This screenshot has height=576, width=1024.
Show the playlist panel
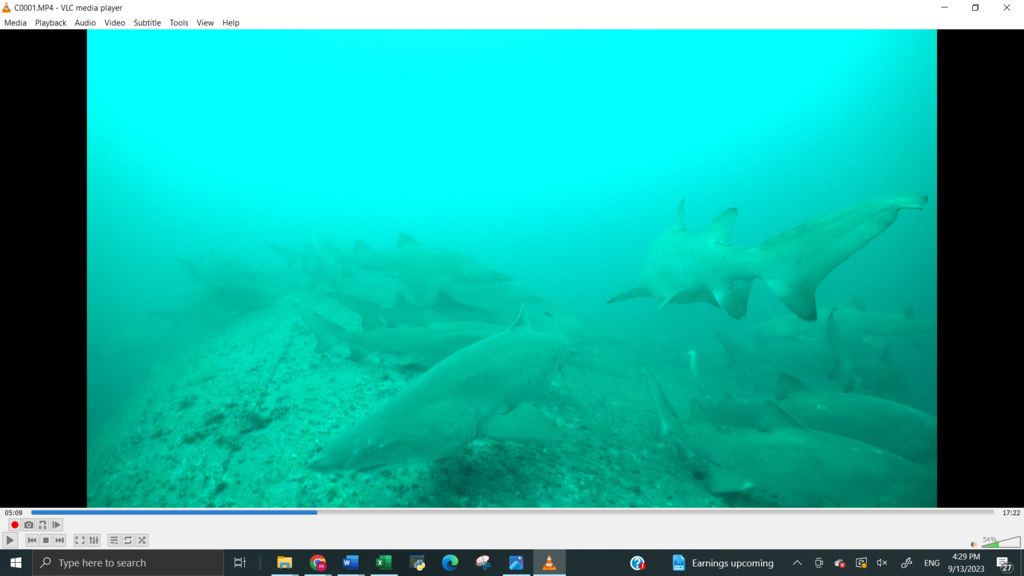click(x=114, y=540)
